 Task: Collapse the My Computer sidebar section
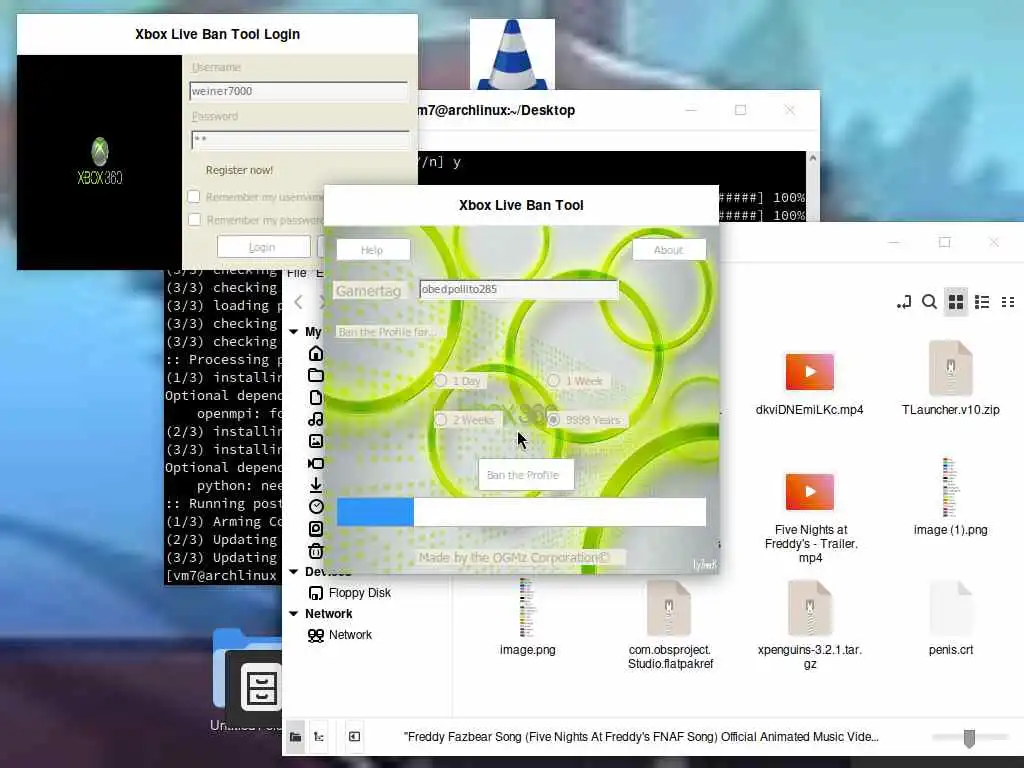click(x=294, y=332)
